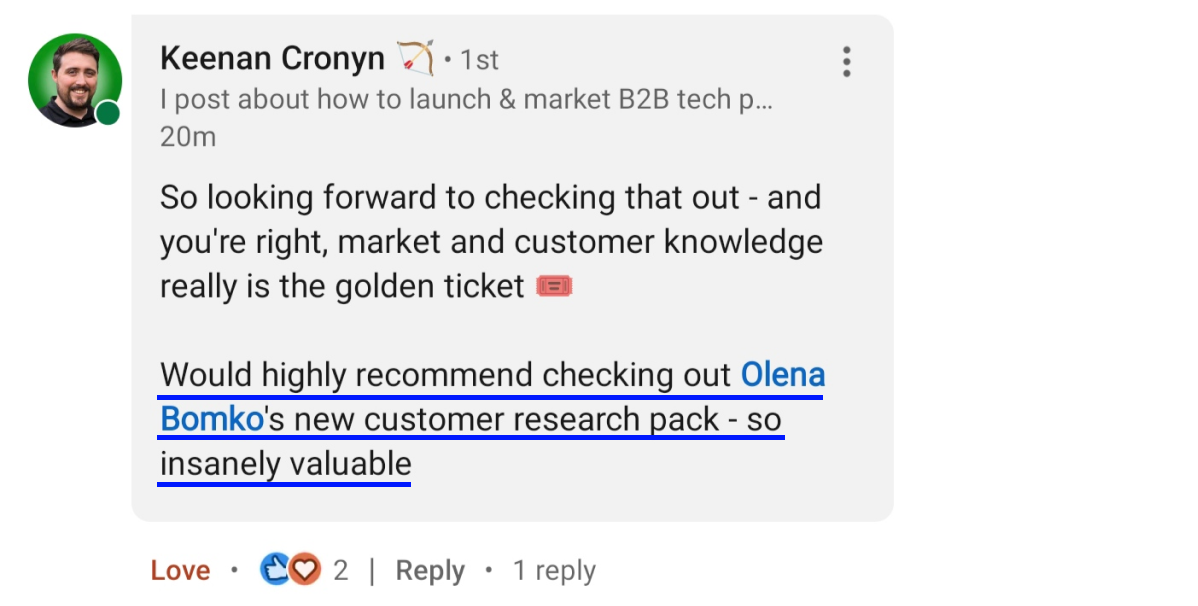Viewport: 1198px width, 606px height.
Task: Click the bow and arrow emoji
Action: [415, 59]
